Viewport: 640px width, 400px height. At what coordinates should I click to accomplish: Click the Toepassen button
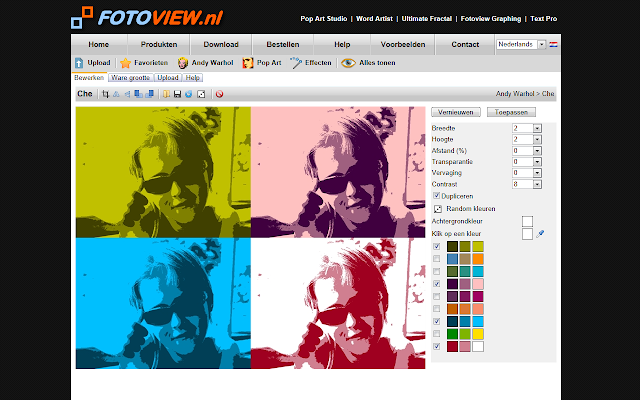coord(511,112)
